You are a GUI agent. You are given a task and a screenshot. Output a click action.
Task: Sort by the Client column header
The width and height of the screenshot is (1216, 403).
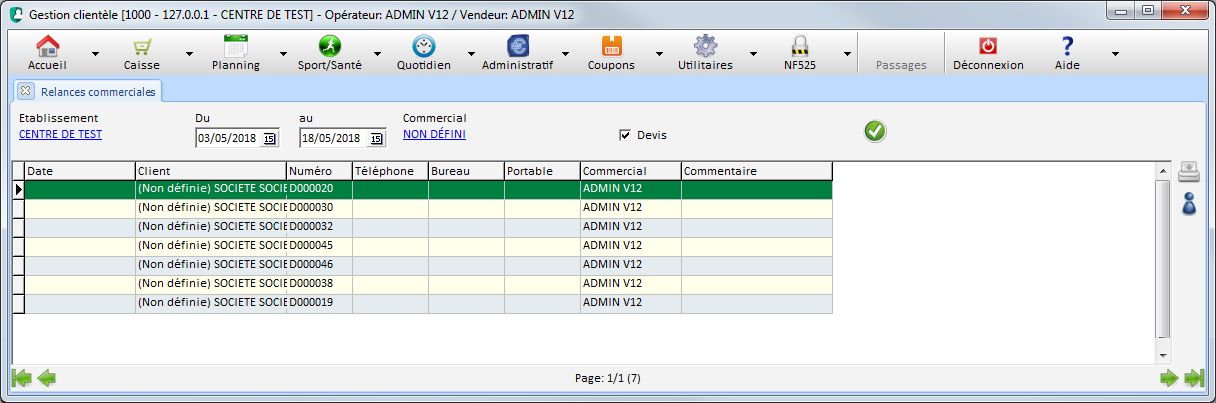click(211, 171)
